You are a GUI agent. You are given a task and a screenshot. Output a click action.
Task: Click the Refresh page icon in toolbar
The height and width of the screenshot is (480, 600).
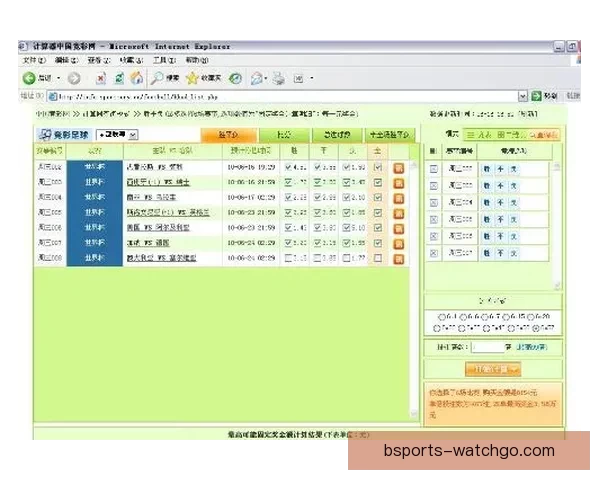119,78
